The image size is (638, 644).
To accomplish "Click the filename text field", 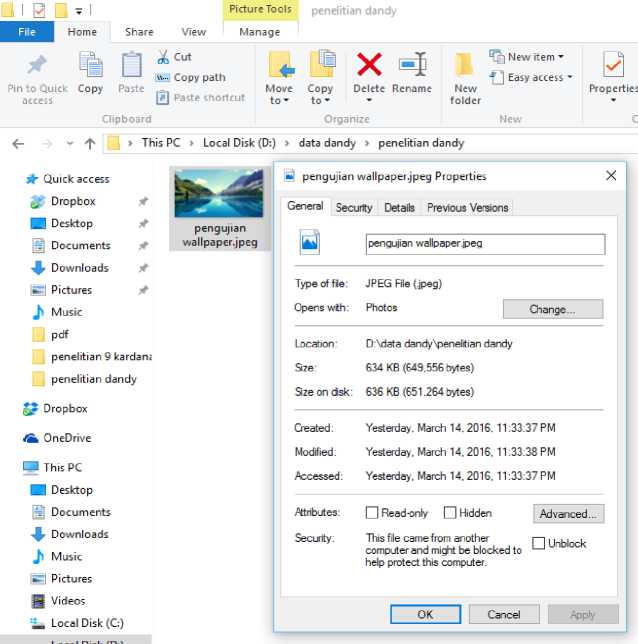I will coord(485,244).
